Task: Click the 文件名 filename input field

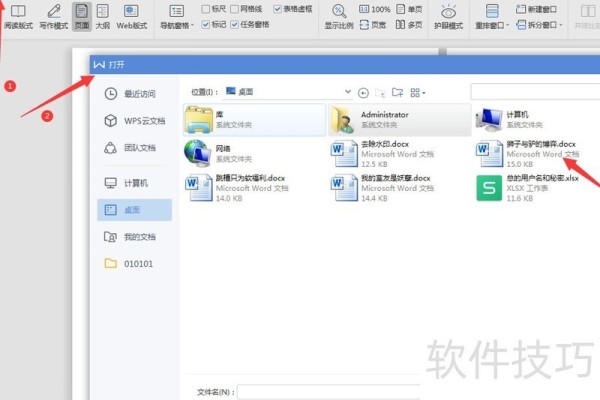Action: click(329, 392)
